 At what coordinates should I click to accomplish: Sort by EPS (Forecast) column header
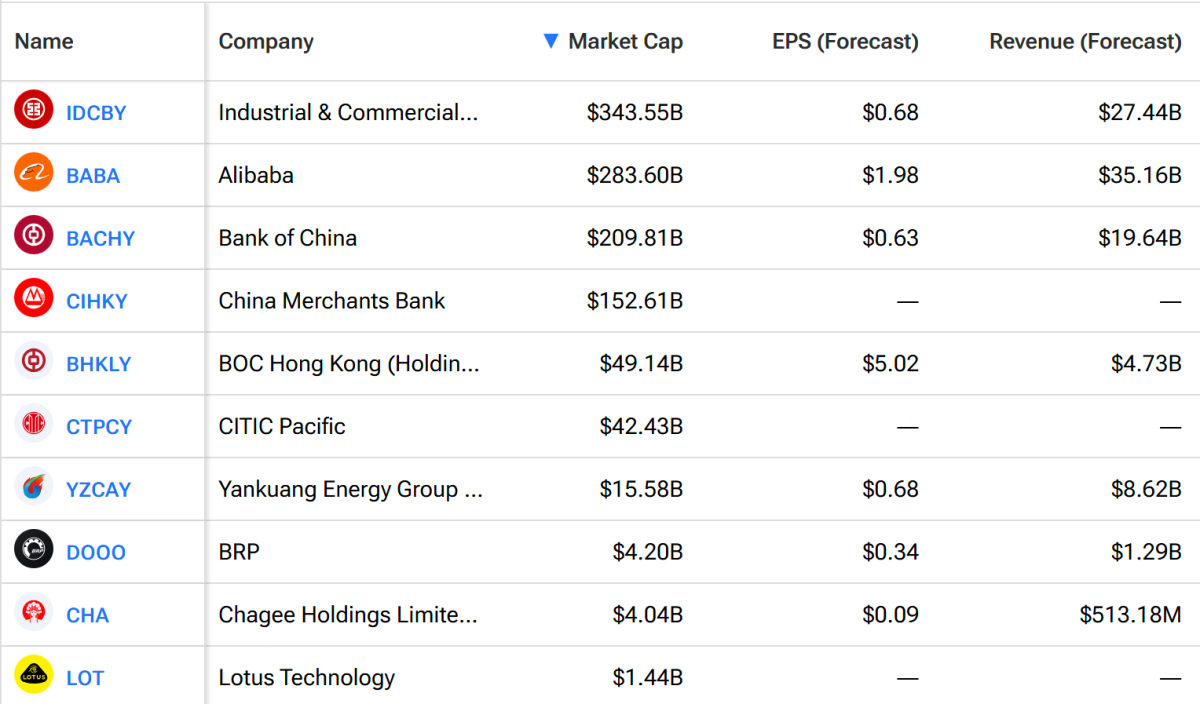pyautogui.click(x=845, y=41)
